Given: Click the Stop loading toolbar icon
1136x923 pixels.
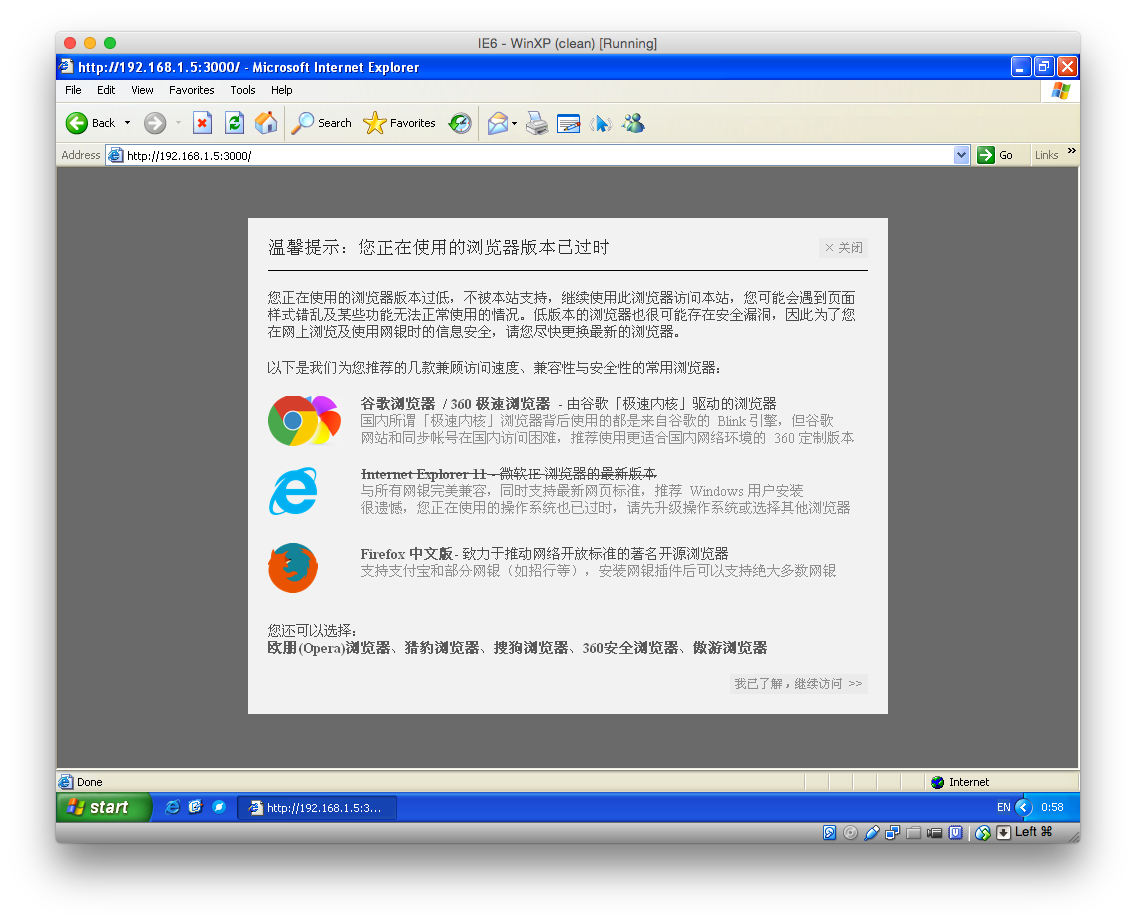Looking at the screenshot, I should point(202,123).
